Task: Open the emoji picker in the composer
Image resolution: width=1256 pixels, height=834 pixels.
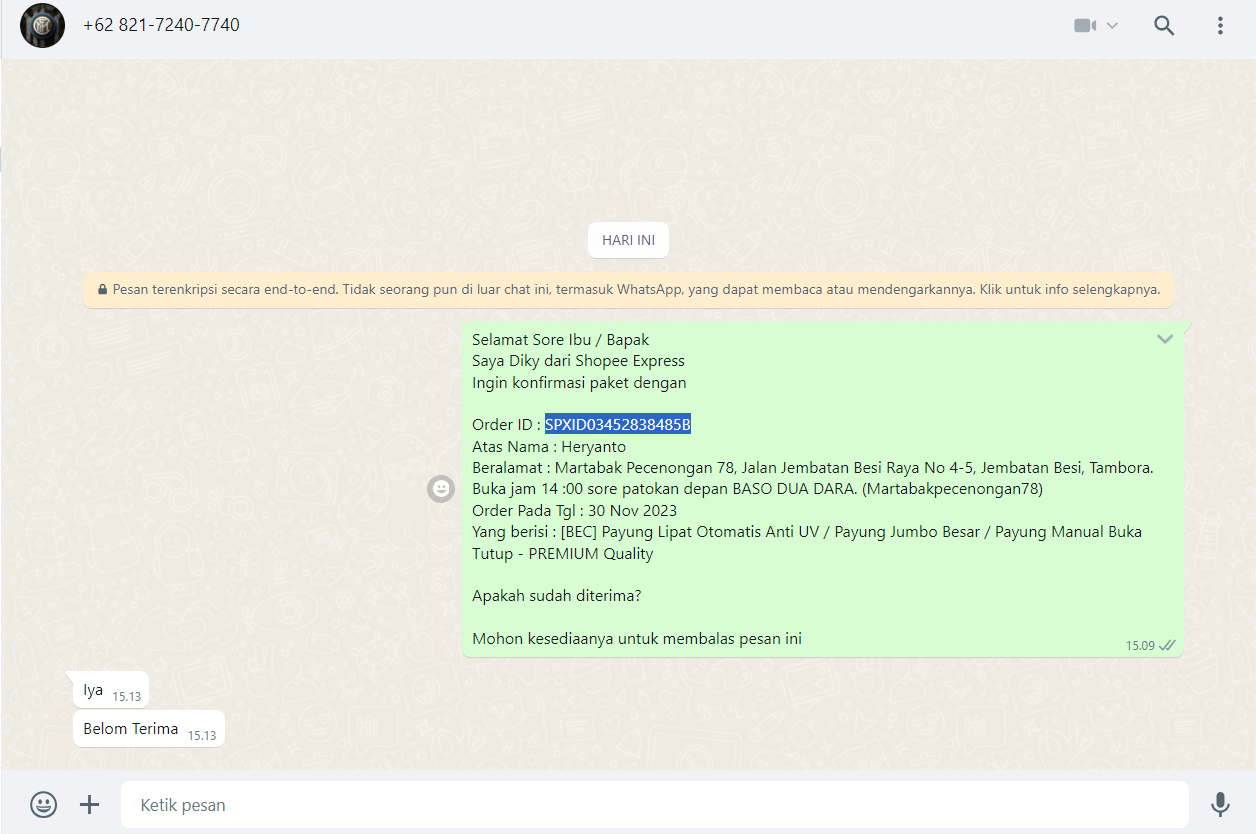Action: click(43, 804)
